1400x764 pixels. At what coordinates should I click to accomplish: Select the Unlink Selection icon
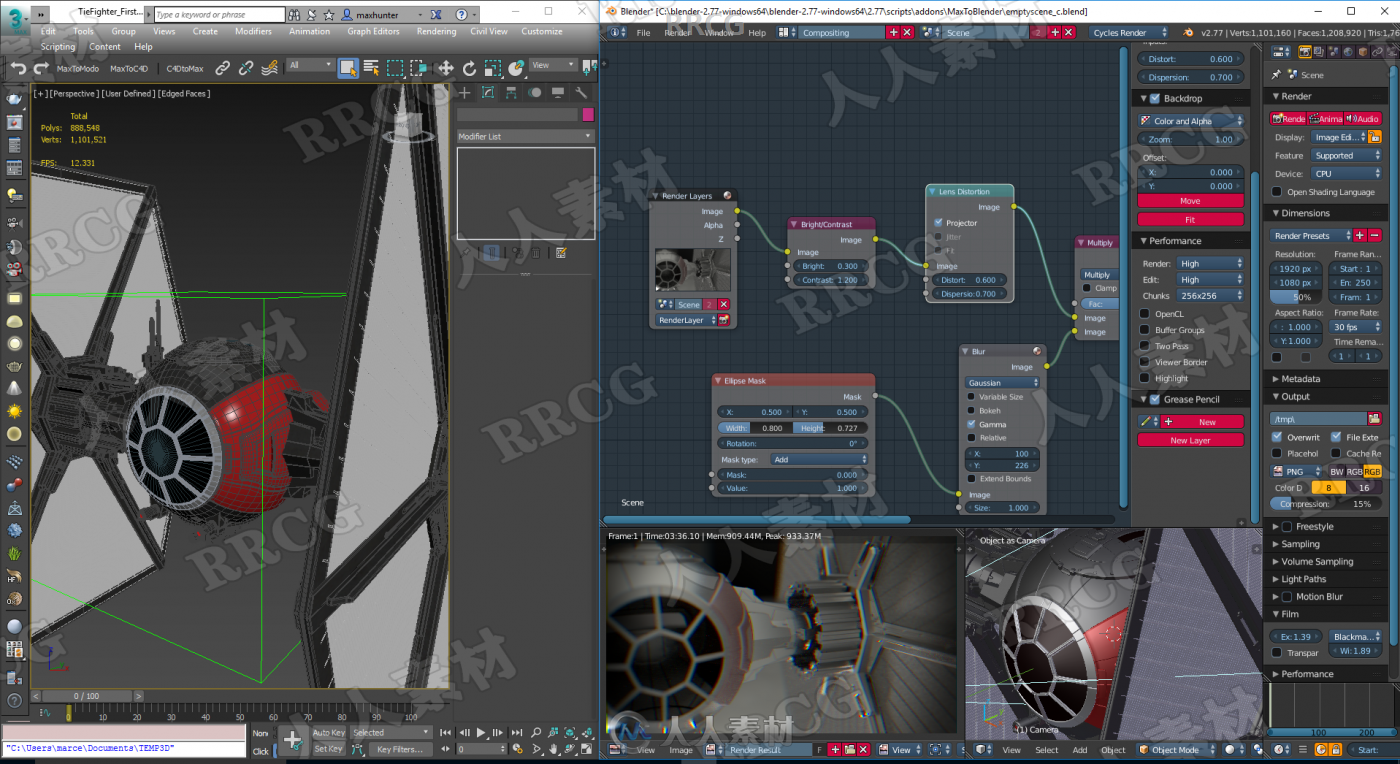pos(246,68)
